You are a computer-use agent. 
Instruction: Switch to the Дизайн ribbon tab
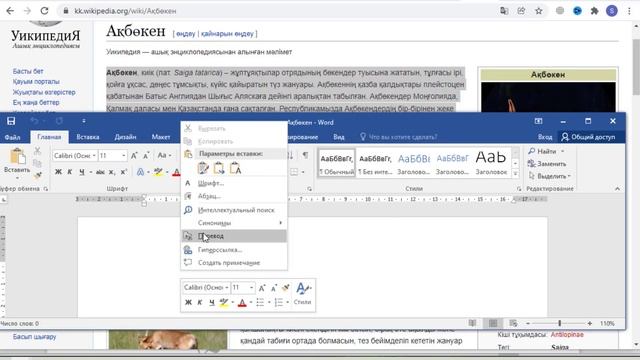pos(125,137)
